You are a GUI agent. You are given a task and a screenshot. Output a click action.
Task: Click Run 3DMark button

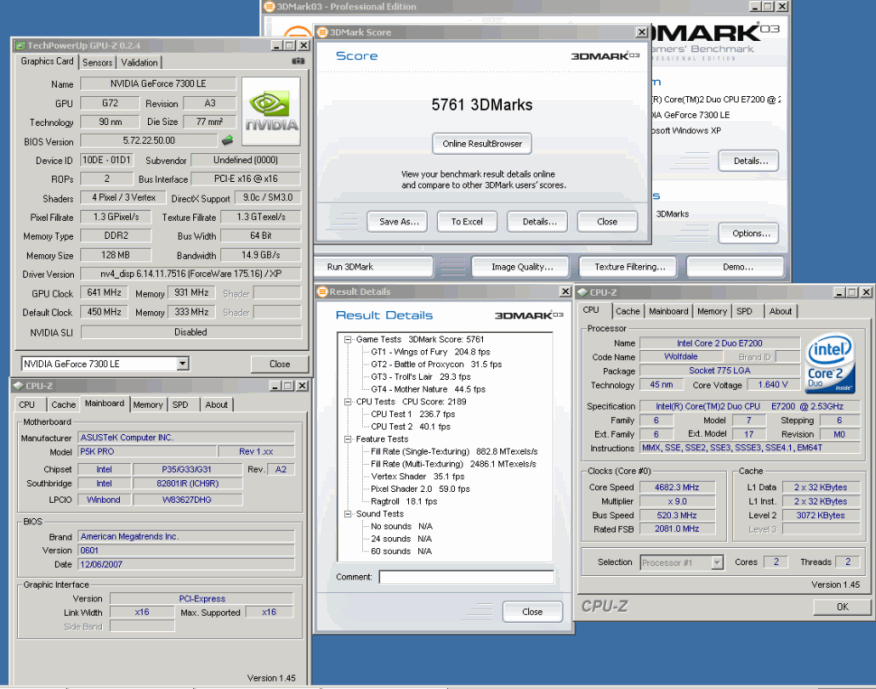[373, 267]
